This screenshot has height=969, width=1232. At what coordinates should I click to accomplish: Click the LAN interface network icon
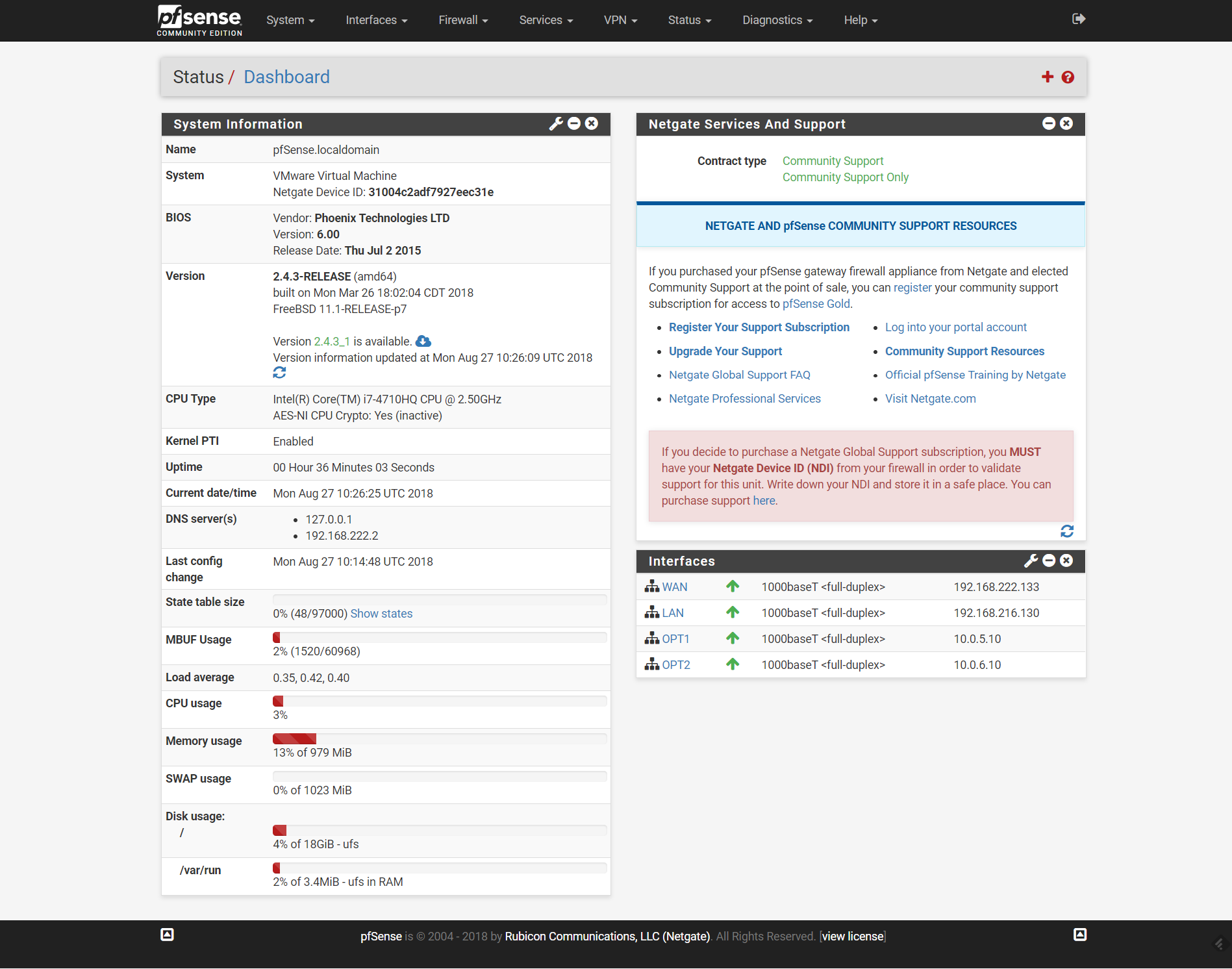(x=651, y=612)
